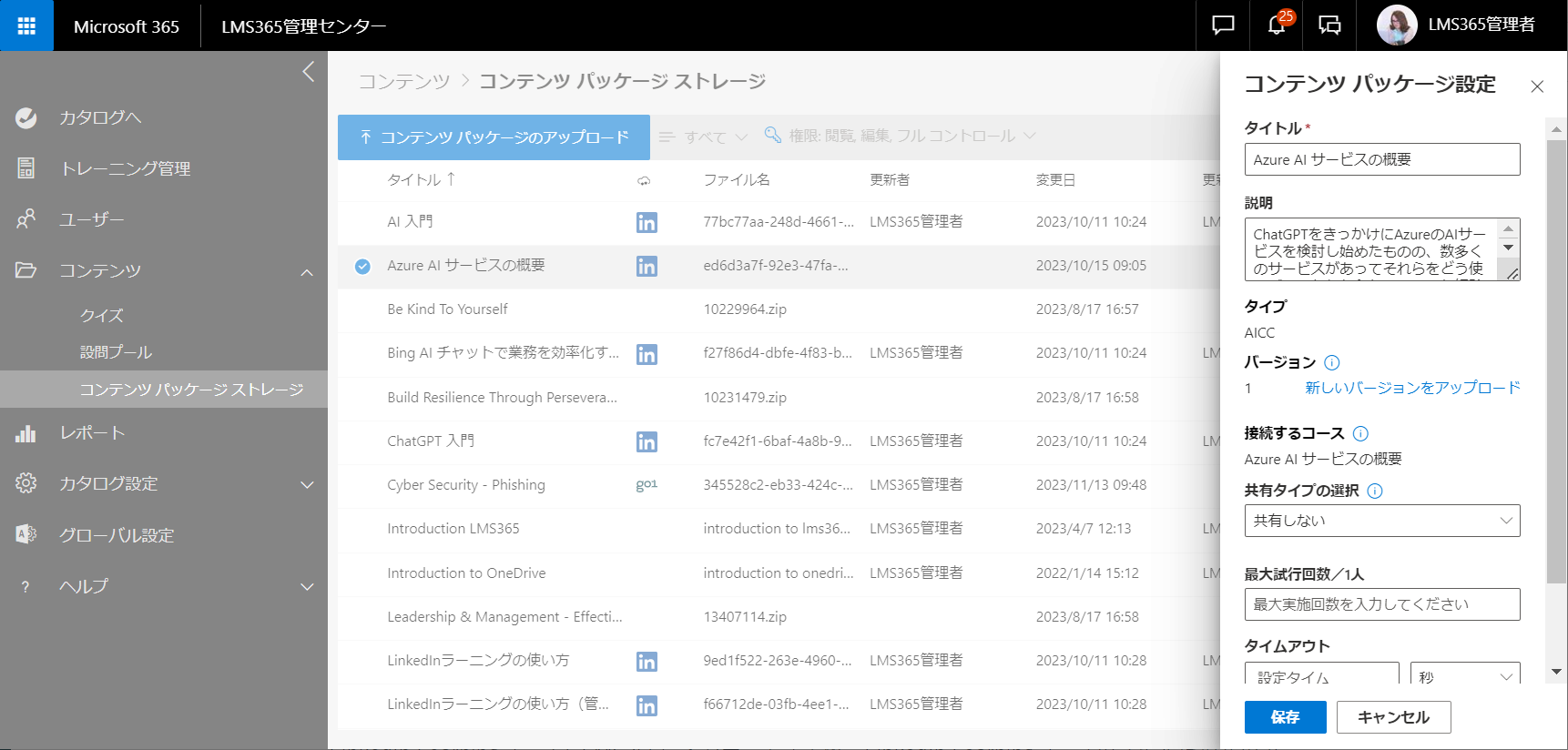Click LinkedIn icon on LinkedInラーニングの使い方 row
The width and height of the screenshot is (1568, 750).
click(x=647, y=662)
